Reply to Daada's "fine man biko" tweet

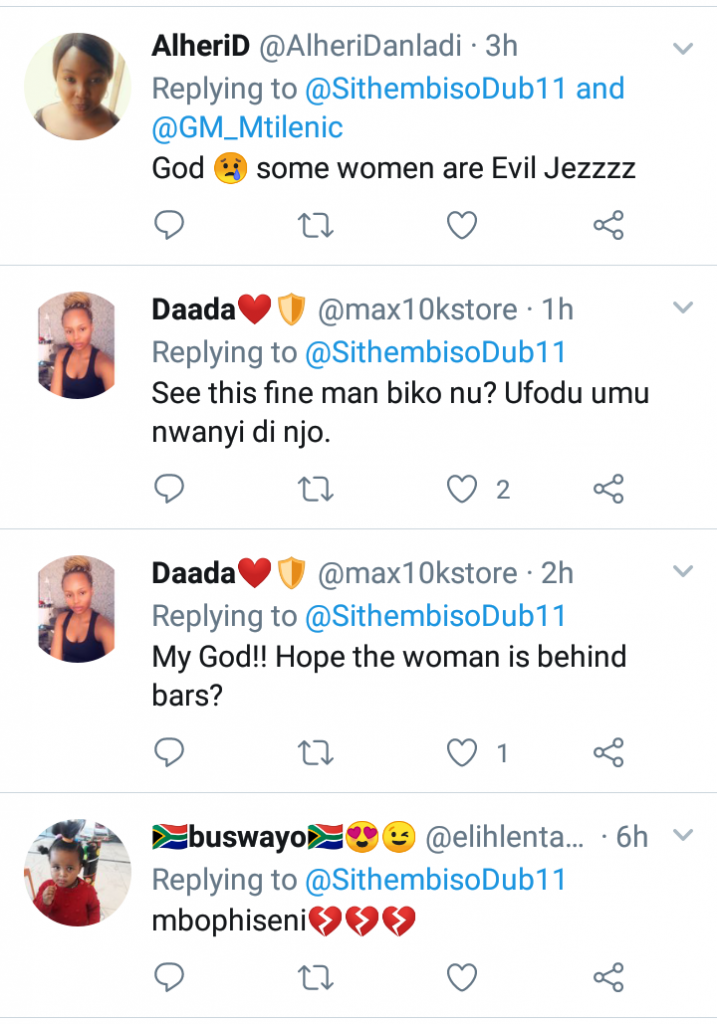click(170, 489)
